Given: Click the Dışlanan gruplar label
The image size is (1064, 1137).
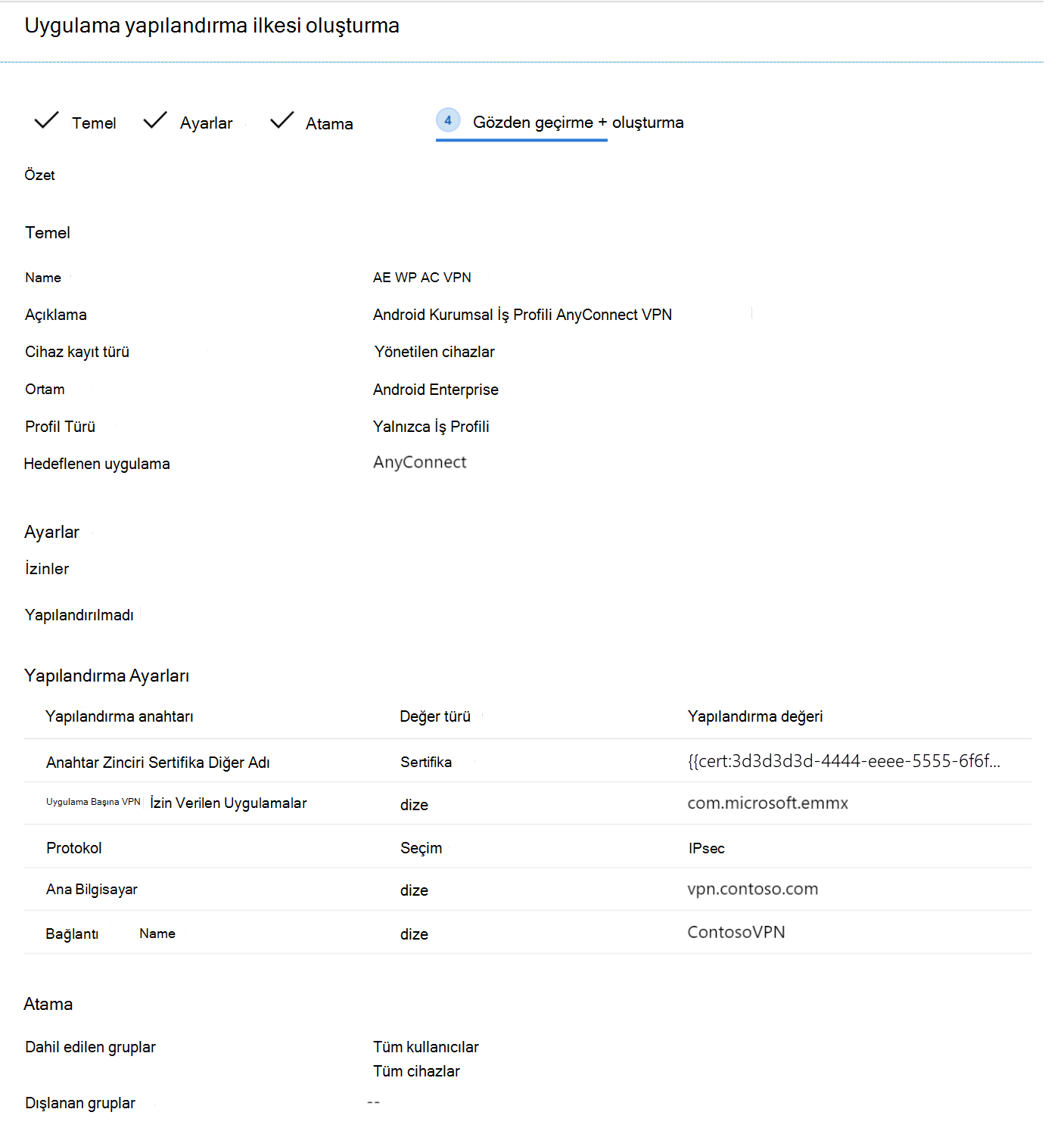Looking at the screenshot, I should coord(80,1103).
